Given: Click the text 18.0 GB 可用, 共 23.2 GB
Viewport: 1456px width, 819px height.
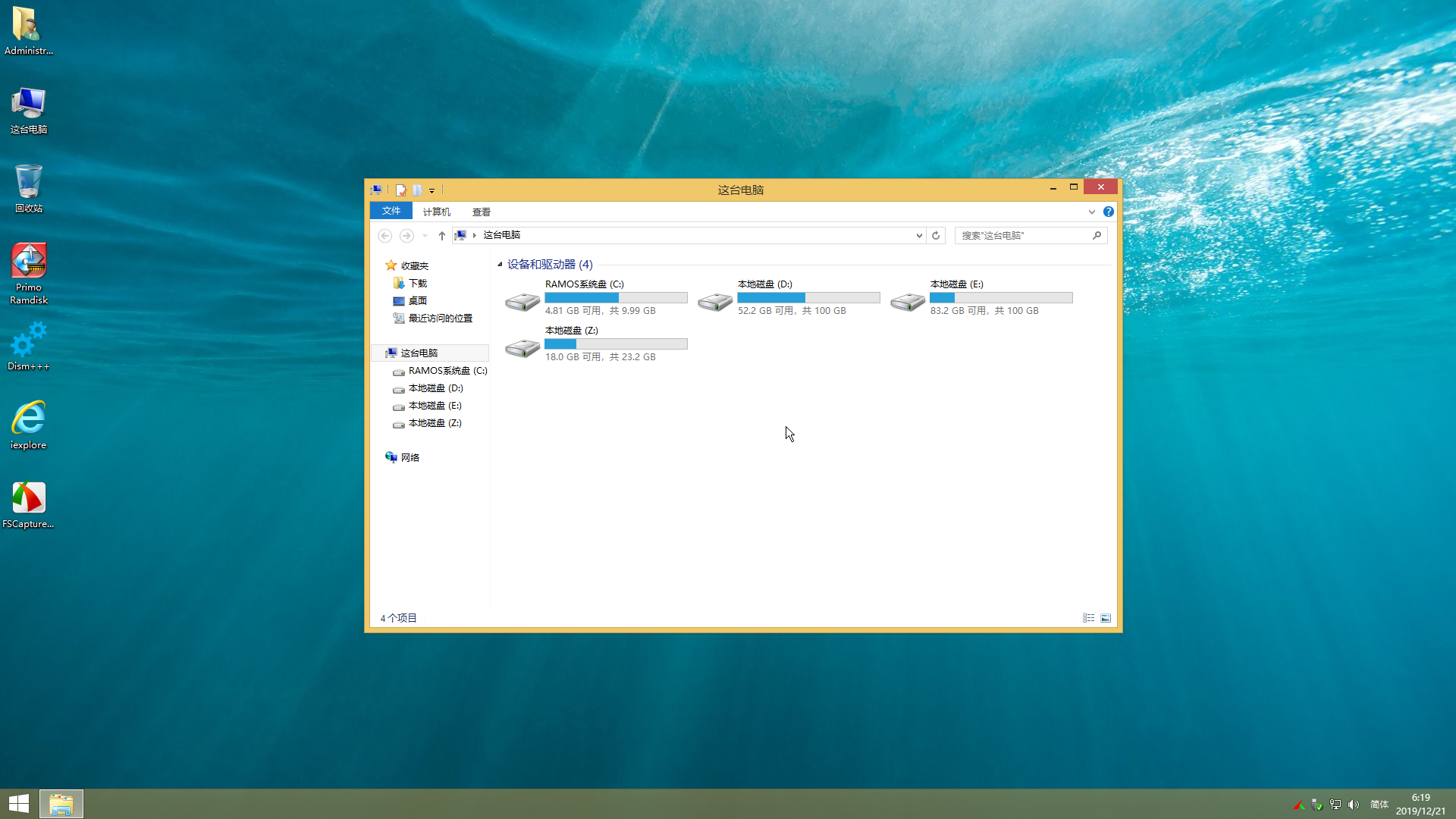Looking at the screenshot, I should coord(601,357).
